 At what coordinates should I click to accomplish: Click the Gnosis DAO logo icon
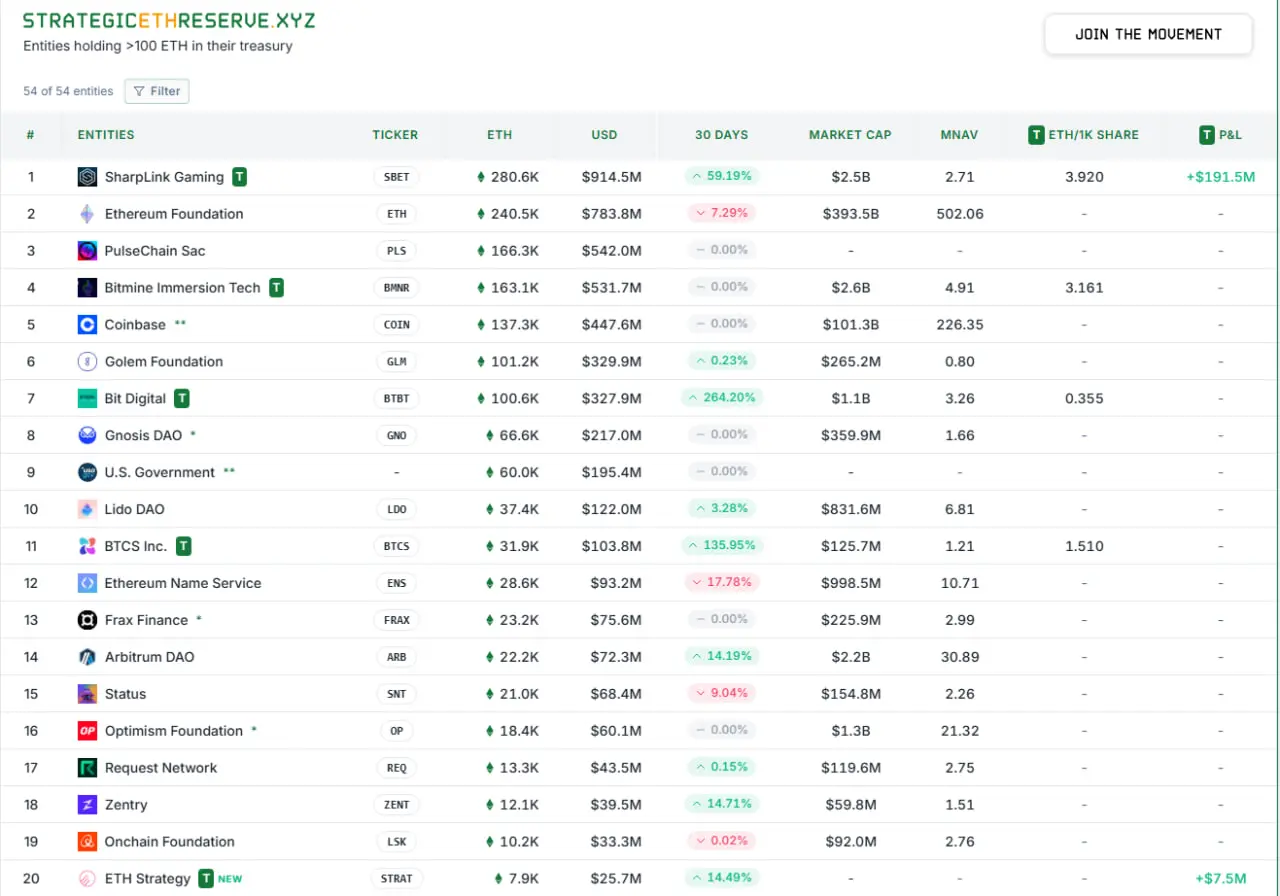click(x=87, y=436)
